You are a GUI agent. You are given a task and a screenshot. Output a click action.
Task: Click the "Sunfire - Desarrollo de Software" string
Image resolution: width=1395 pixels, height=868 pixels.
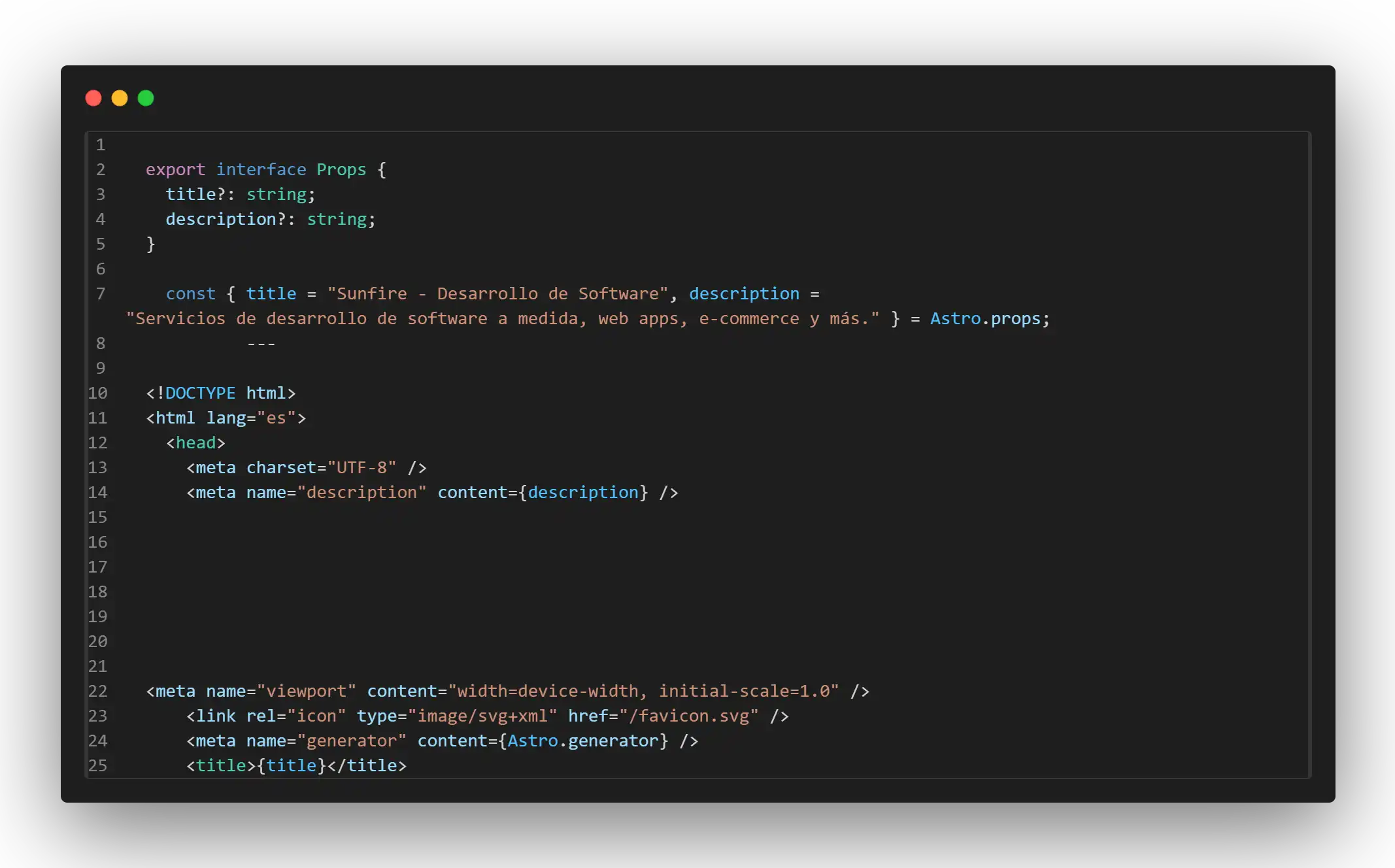(x=497, y=293)
